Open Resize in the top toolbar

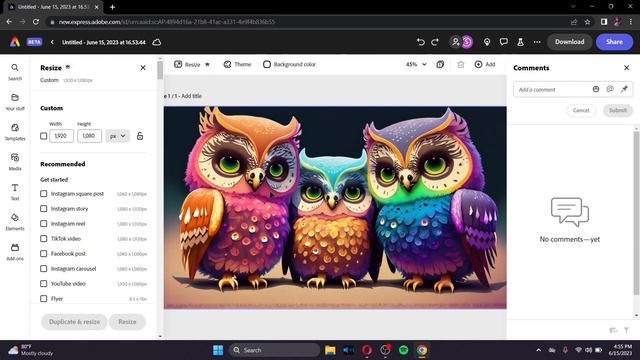192,64
